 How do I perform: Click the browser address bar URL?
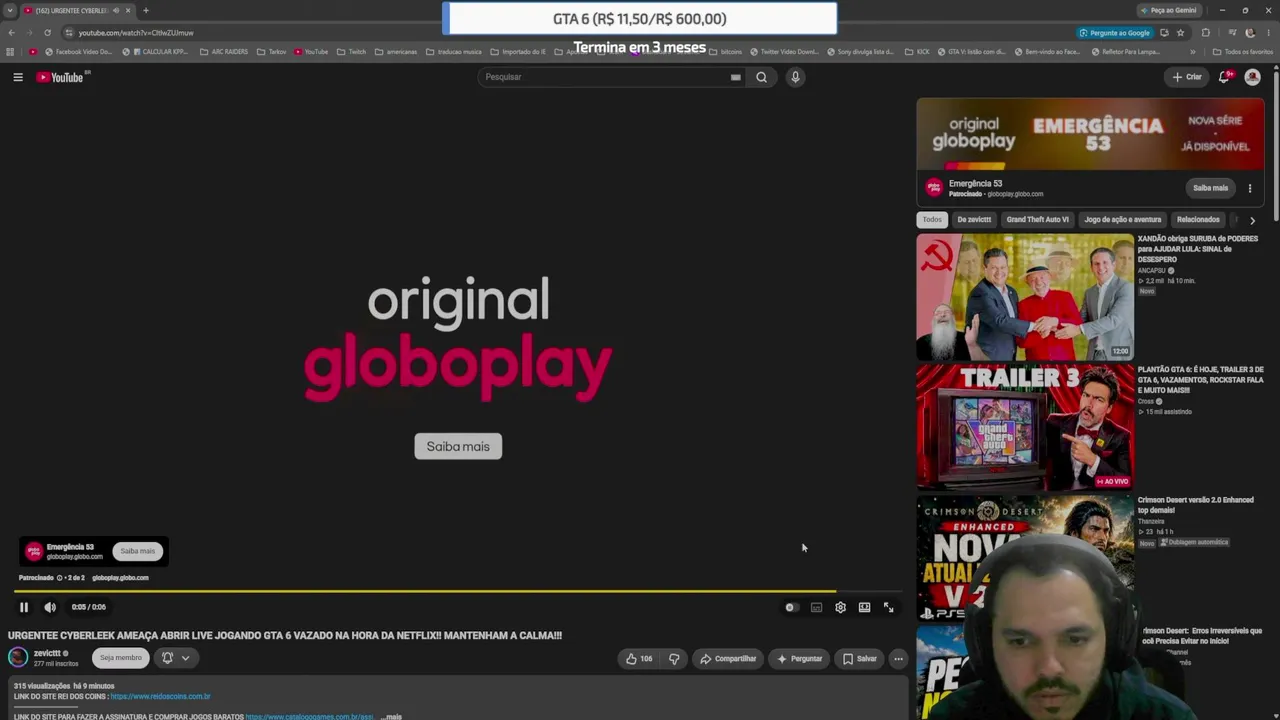136,33
